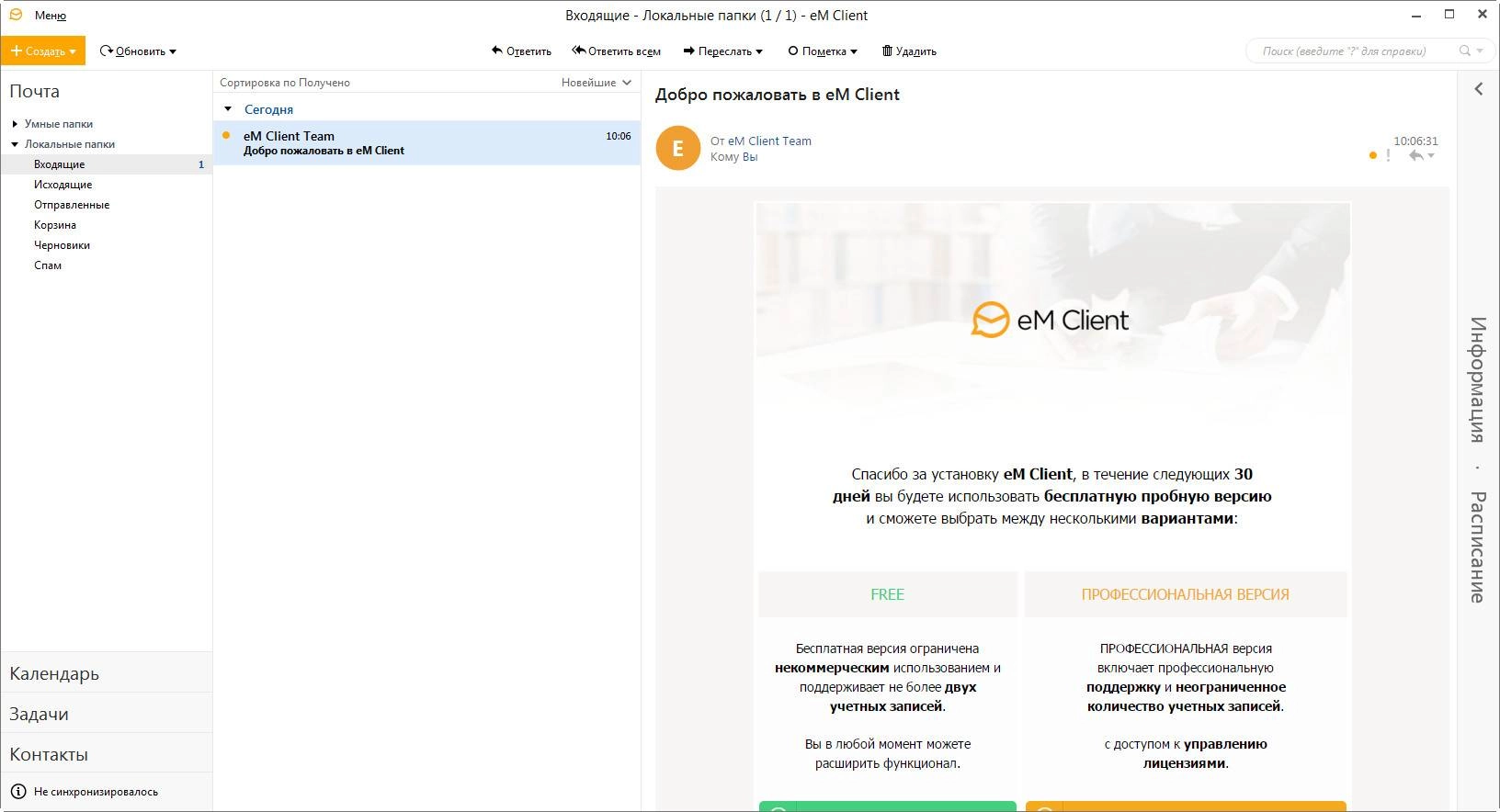Click the orange Pro version button

pyautogui.click(x=1186, y=806)
